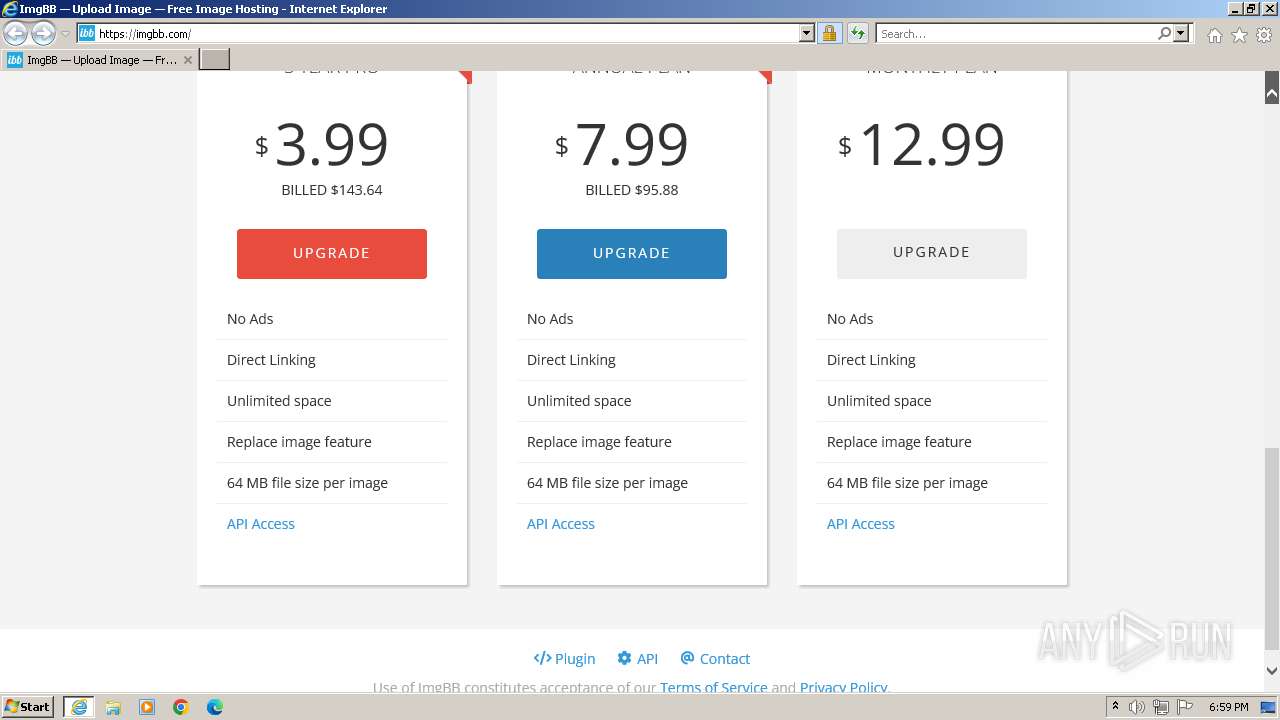1280x720 pixels.
Task: Click the $3.99 price text
Action: 321,144
